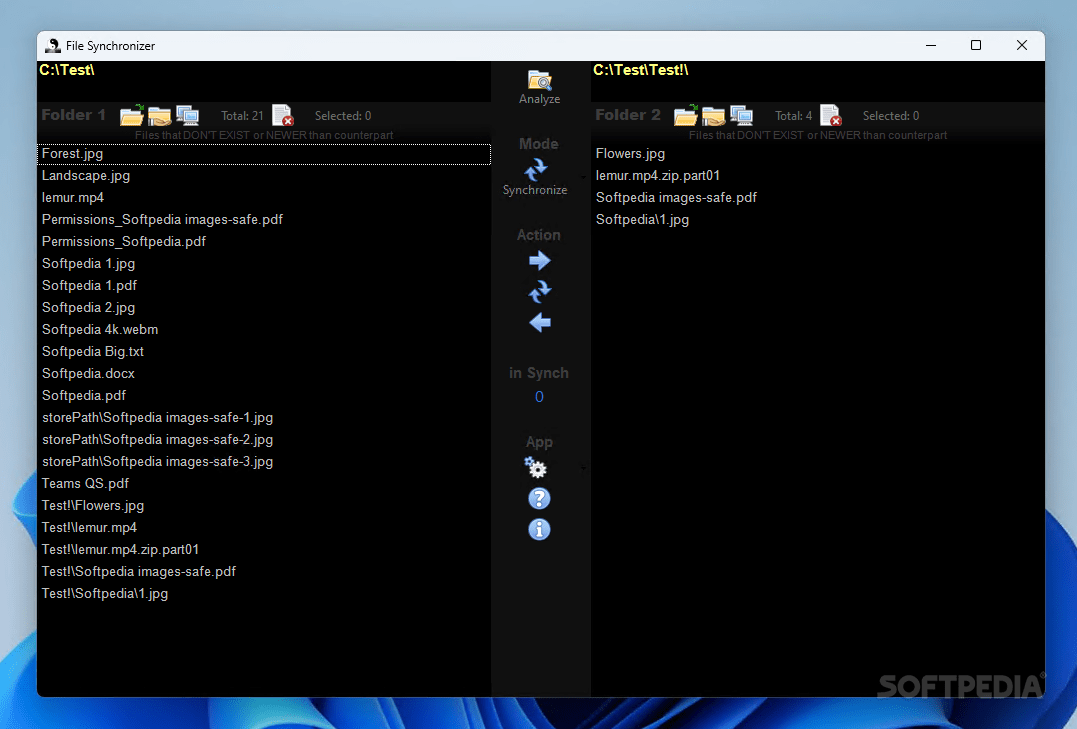Click Folder 1 shared folder hand icon
1077x729 pixels.
159,116
